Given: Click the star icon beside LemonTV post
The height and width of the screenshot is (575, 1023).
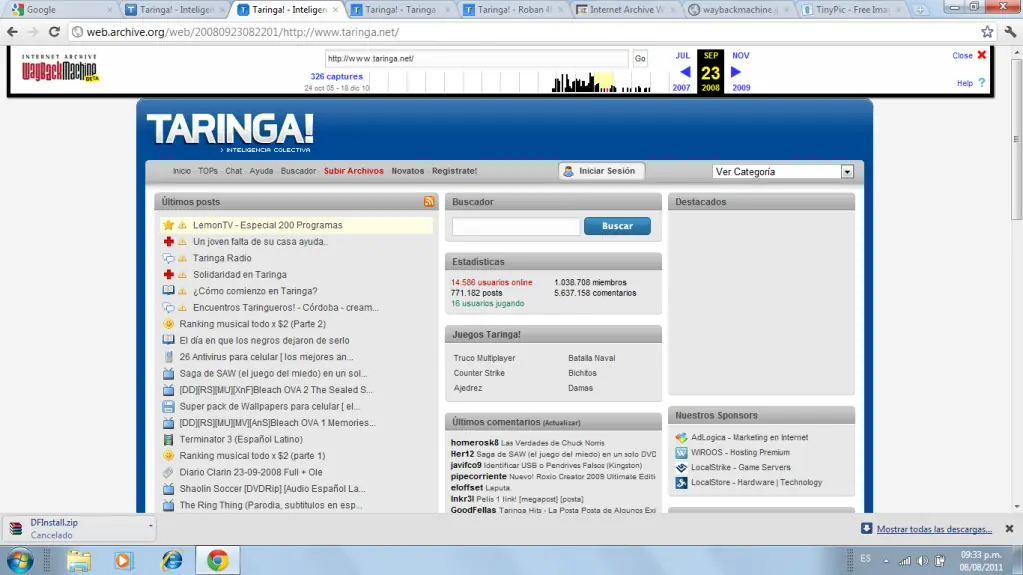Looking at the screenshot, I should click(x=168, y=225).
